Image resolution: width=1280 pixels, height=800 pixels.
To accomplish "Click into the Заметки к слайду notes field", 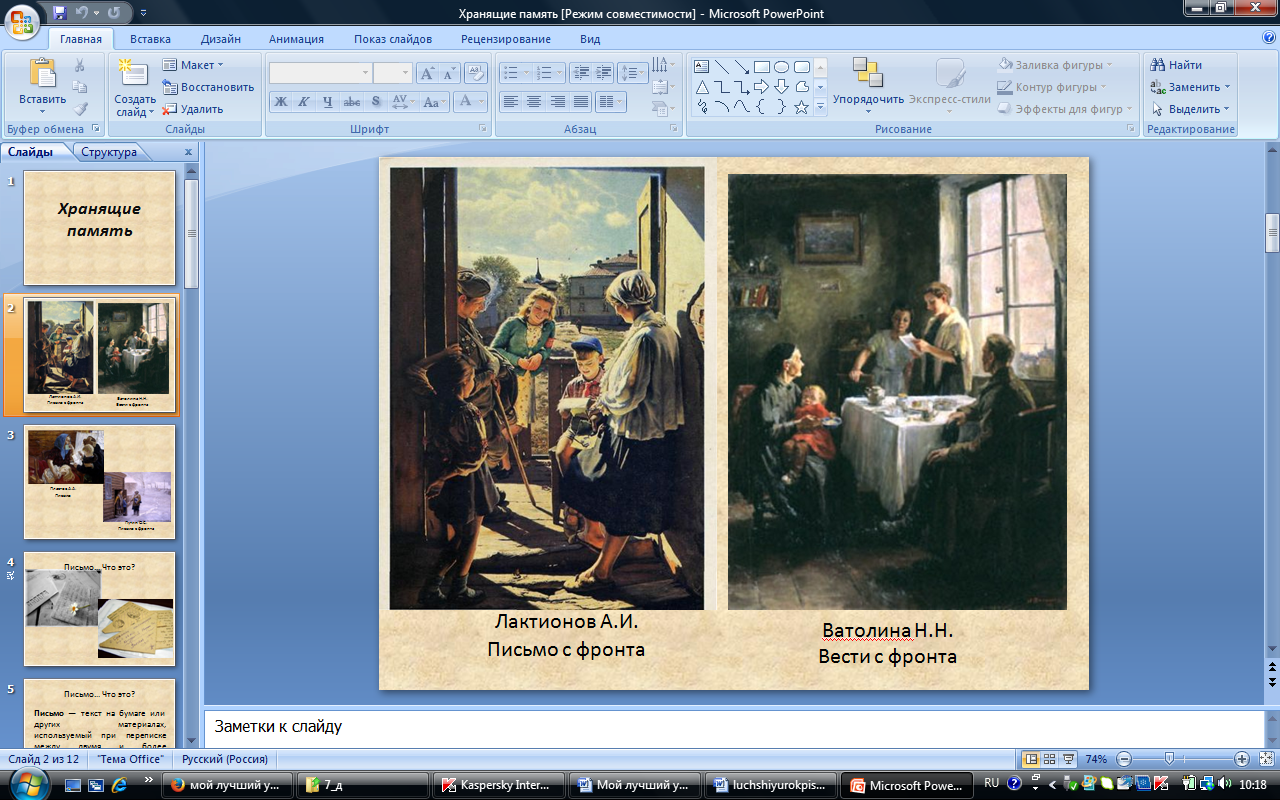I will click(x=733, y=727).
